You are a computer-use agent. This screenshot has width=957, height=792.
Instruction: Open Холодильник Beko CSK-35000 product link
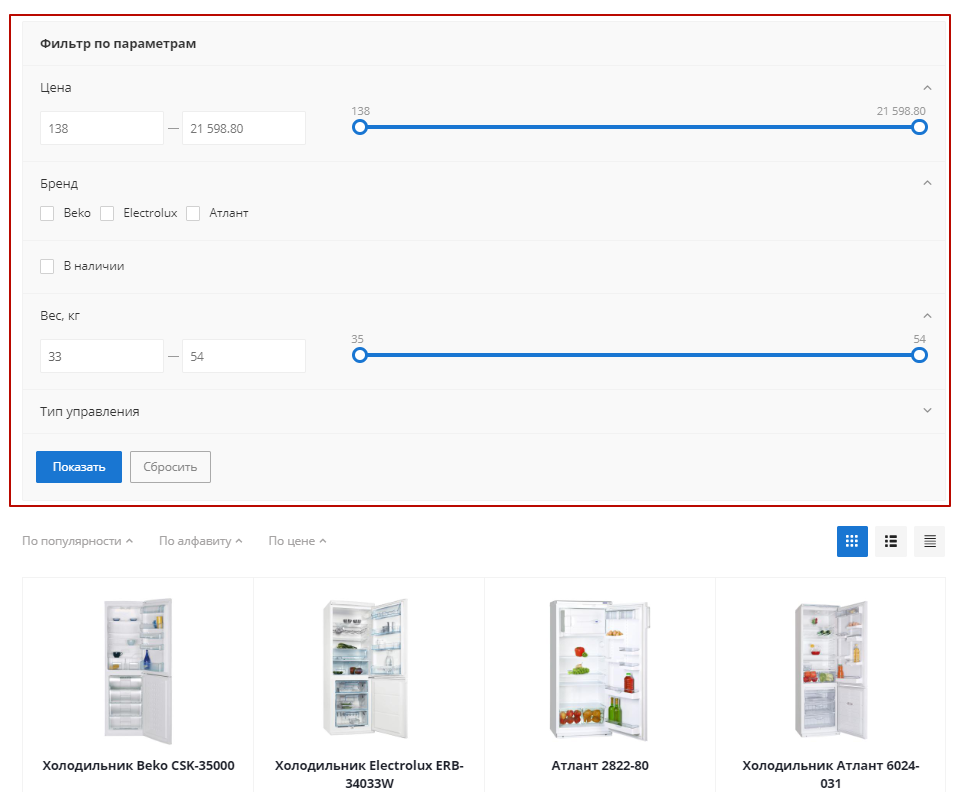pos(139,765)
